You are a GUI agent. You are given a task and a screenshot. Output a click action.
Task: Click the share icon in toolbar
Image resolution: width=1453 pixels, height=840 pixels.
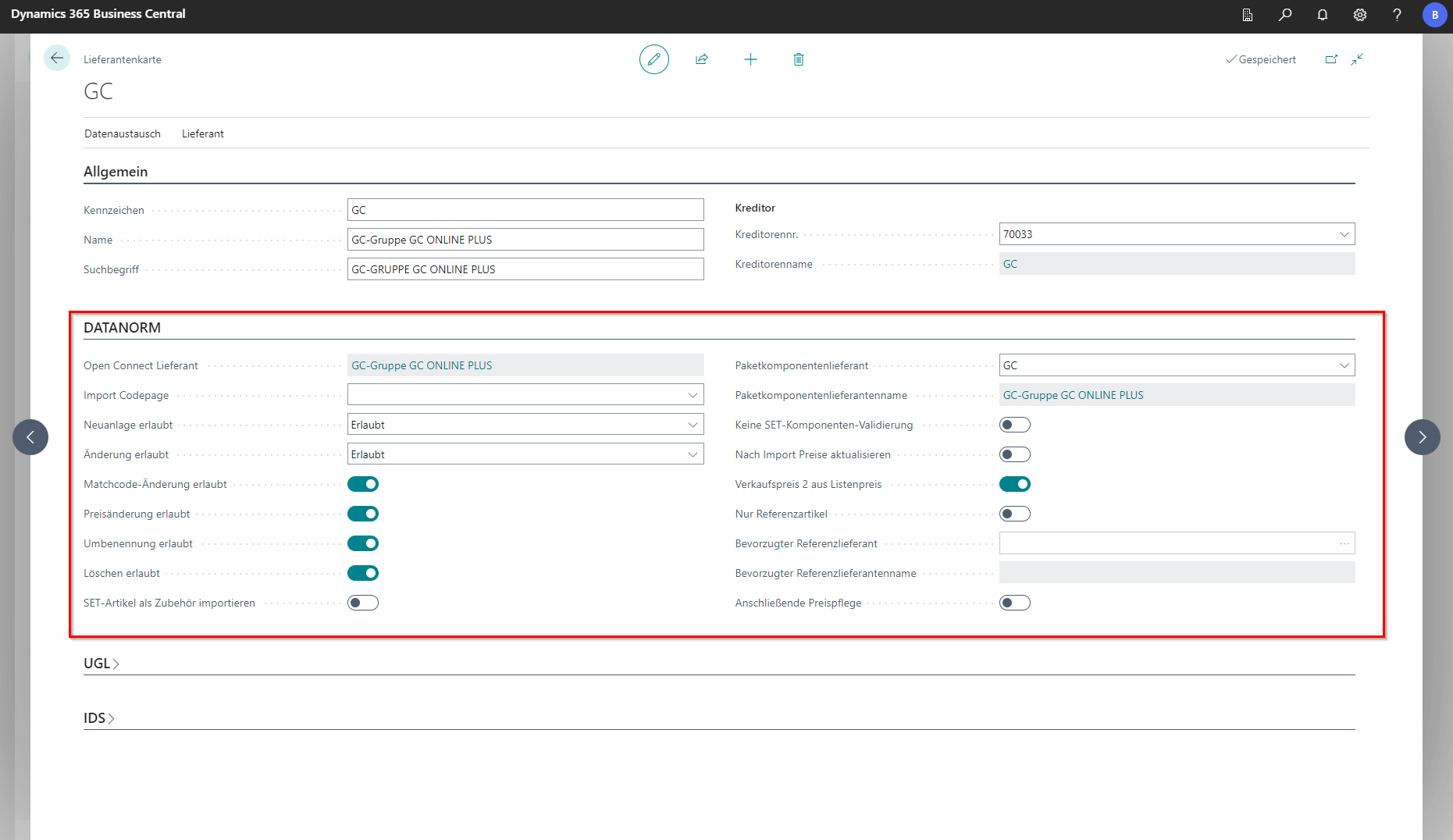pos(702,59)
